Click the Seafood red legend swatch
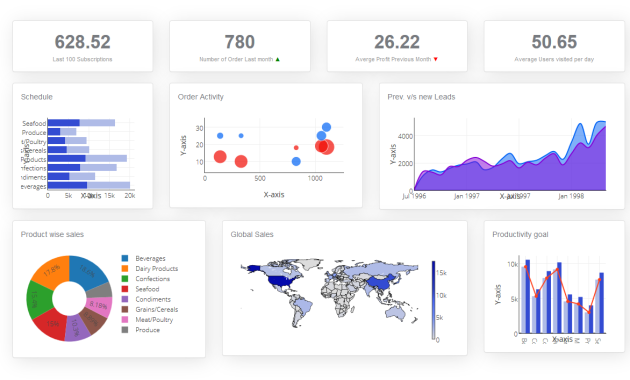This screenshot has width=630, height=380. [125, 289]
